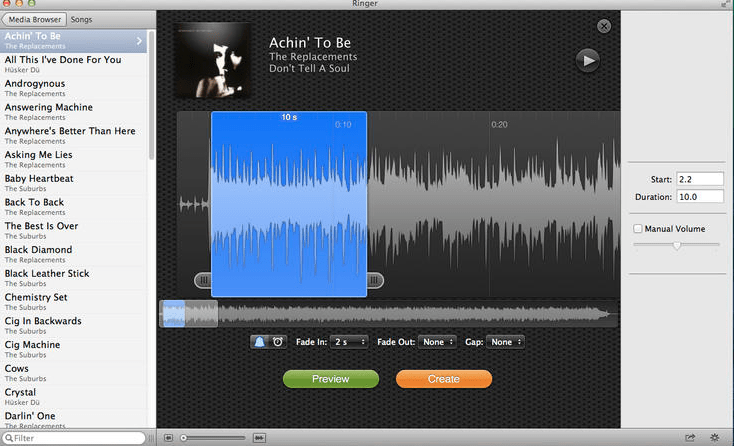
Task: Select song Back To Back
Action: [x=73, y=207]
